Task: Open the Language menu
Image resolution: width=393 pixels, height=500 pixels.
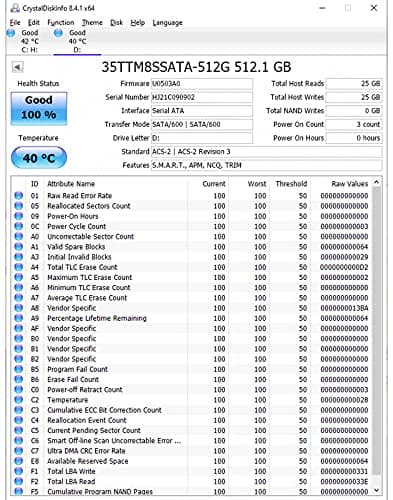Action: pos(167,23)
